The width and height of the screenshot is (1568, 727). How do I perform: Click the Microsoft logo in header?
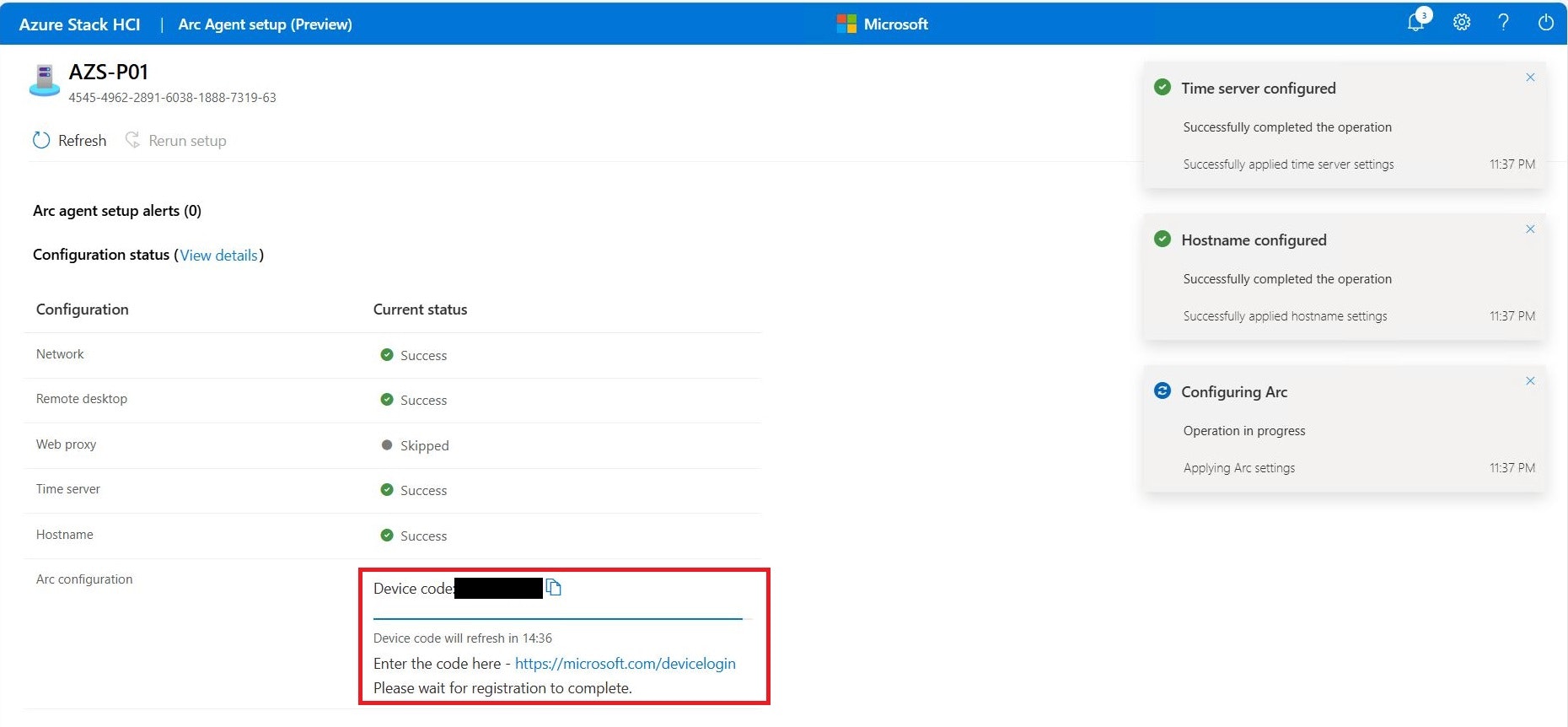846,24
